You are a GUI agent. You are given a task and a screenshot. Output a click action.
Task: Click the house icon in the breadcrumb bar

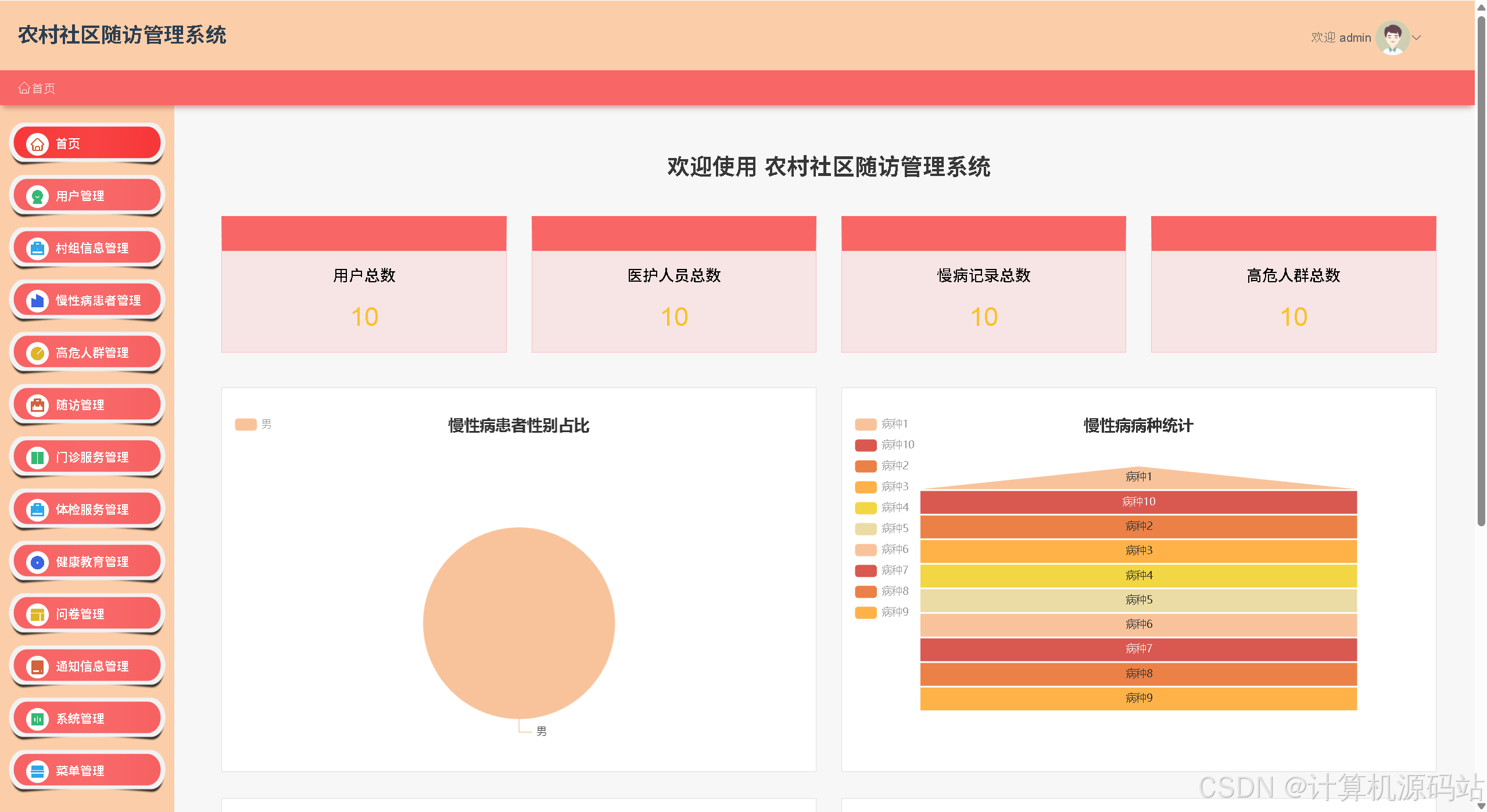pos(24,88)
